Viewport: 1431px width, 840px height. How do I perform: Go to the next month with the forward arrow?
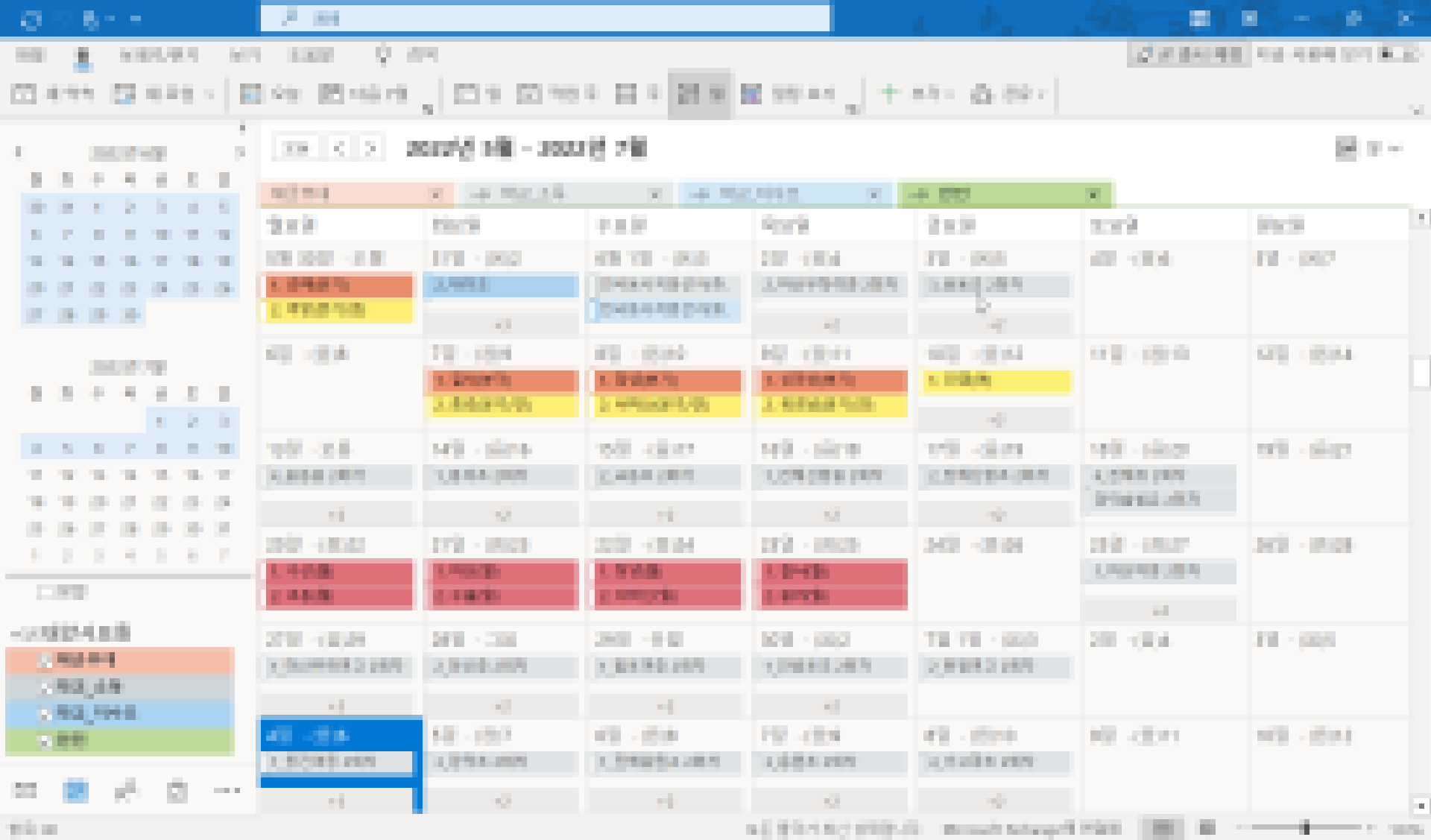click(x=370, y=148)
